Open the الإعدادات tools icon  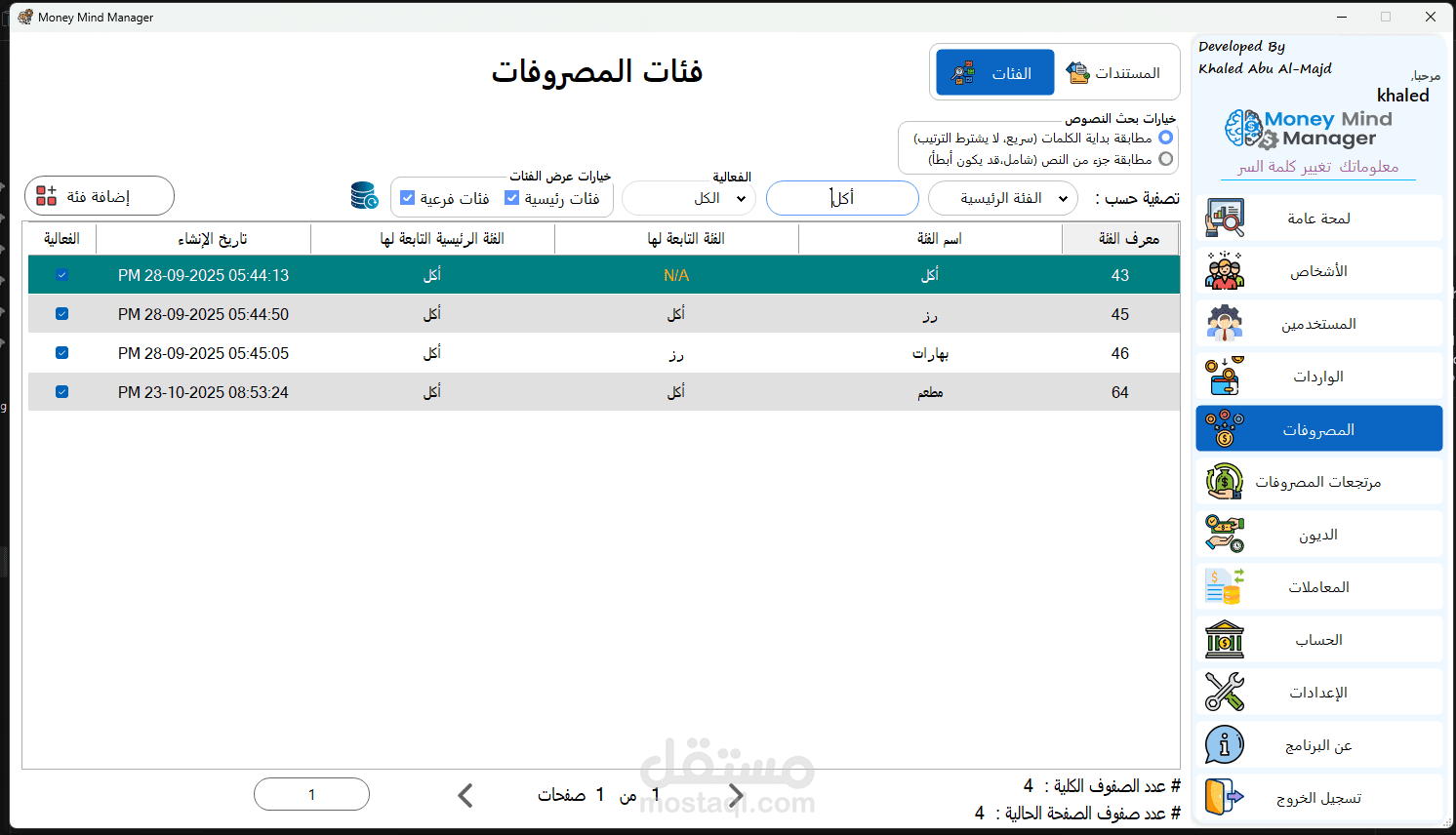point(1225,692)
